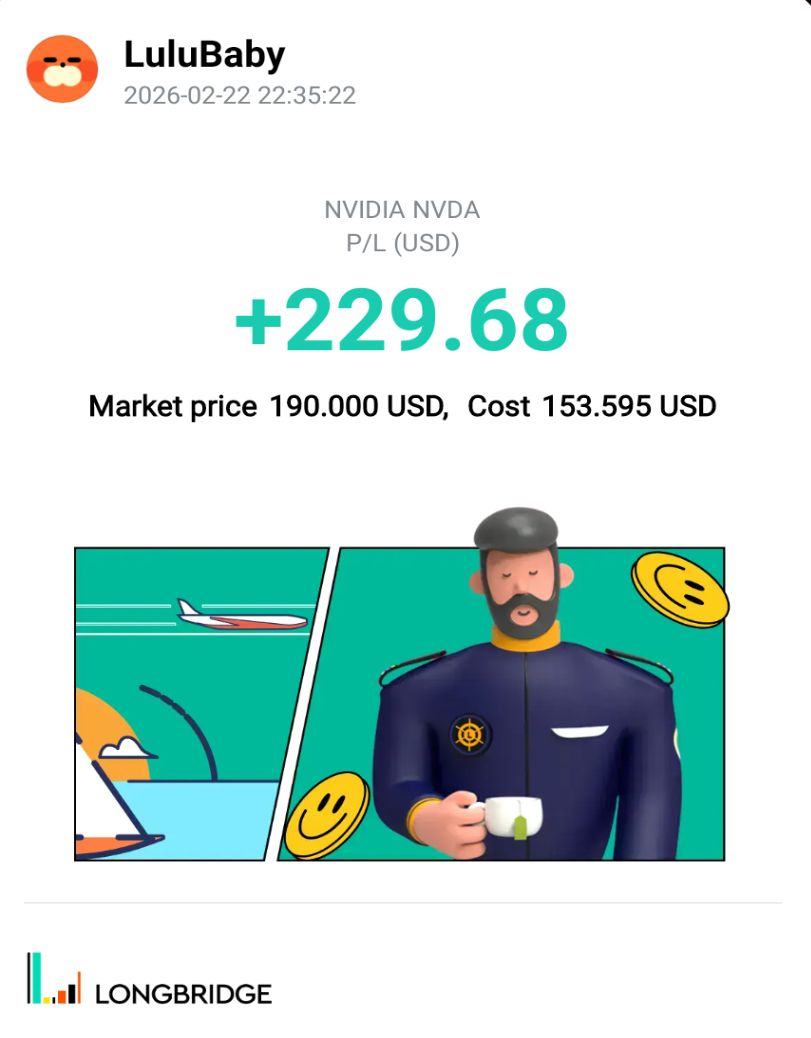
Task: Click the ship-wheel badge on the uniform
Action: 469,735
